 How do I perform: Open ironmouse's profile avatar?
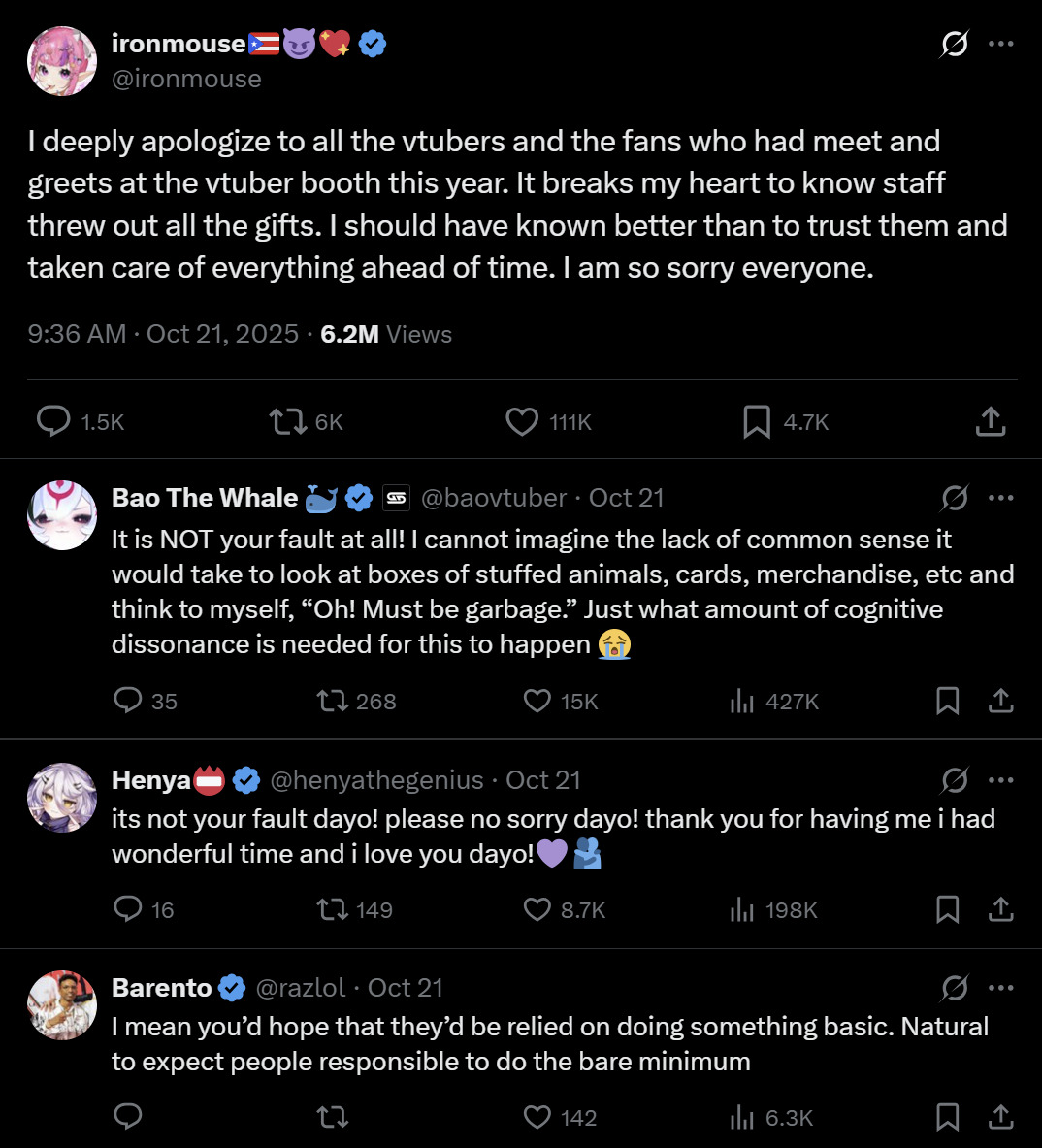point(62,61)
